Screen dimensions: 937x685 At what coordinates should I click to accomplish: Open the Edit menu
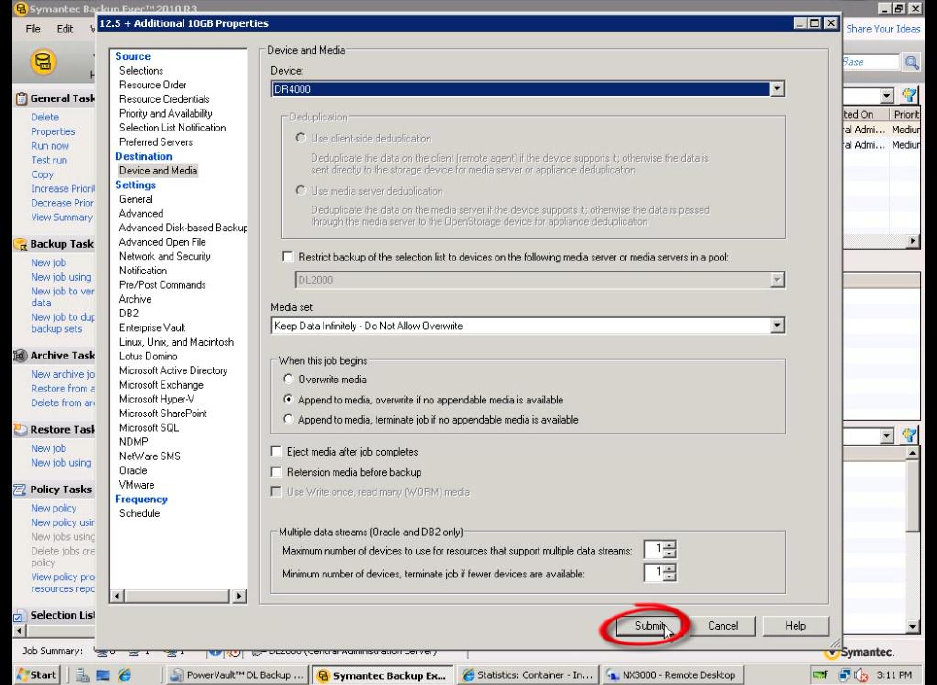[x=65, y=29]
